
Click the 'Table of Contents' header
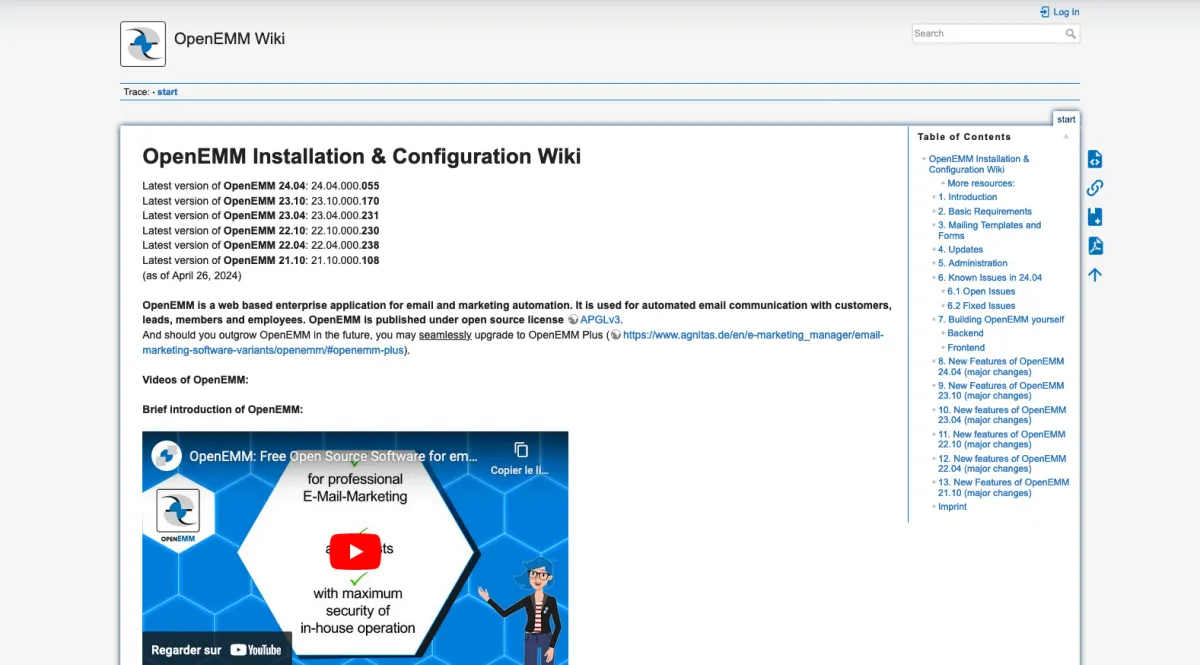964,137
